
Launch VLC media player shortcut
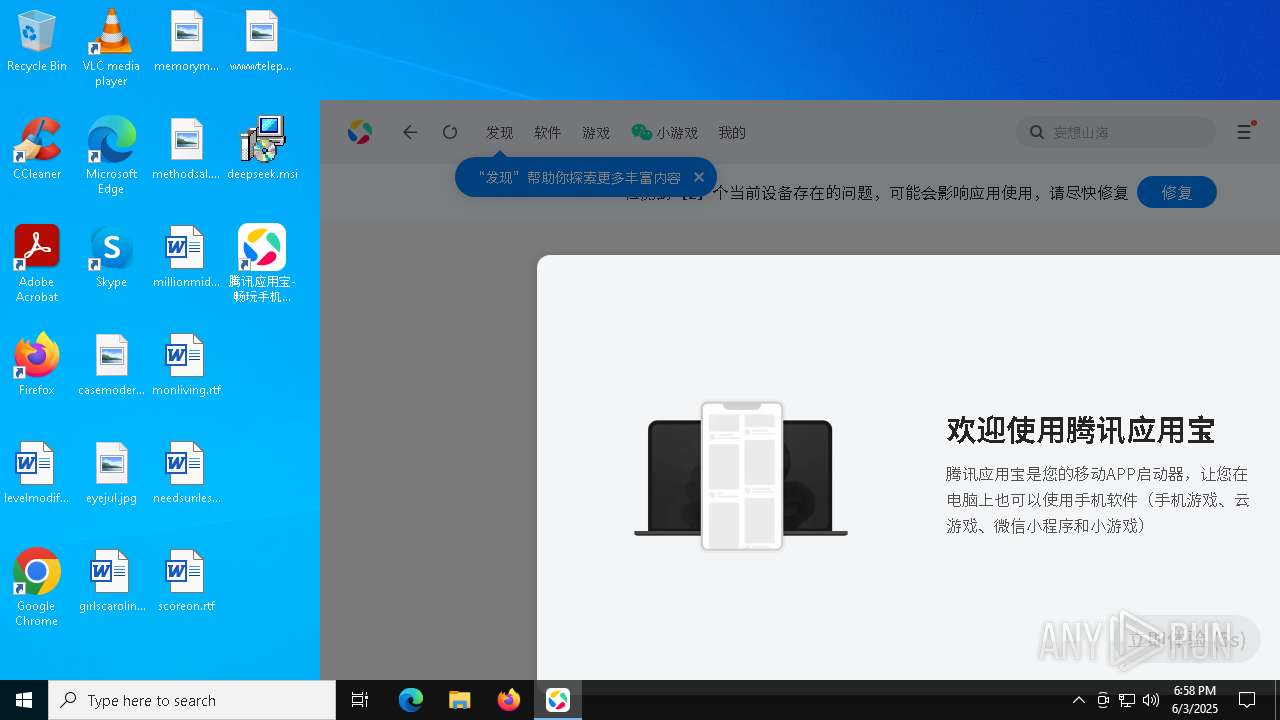click(x=111, y=48)
